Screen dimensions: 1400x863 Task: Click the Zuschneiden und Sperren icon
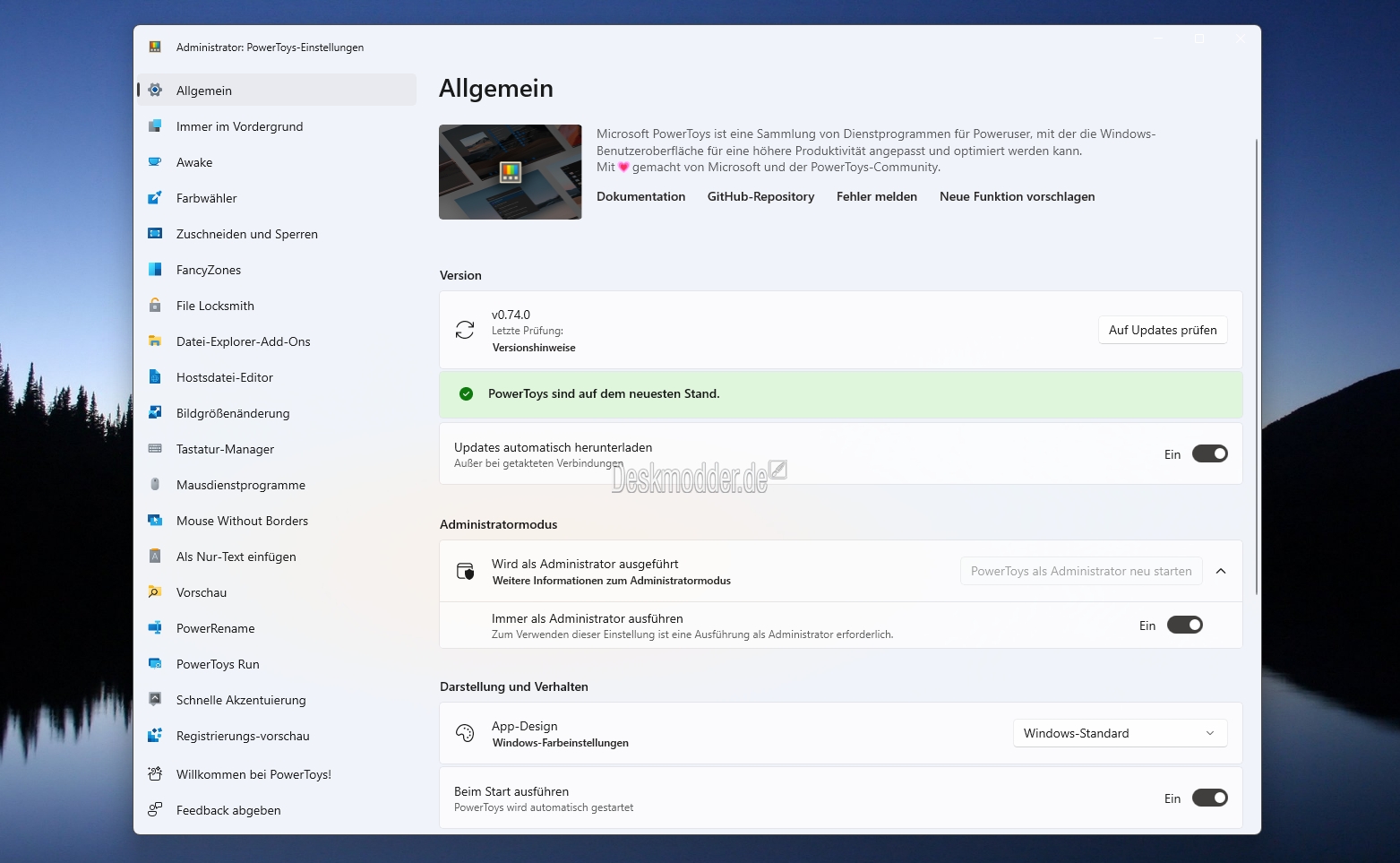155,233
